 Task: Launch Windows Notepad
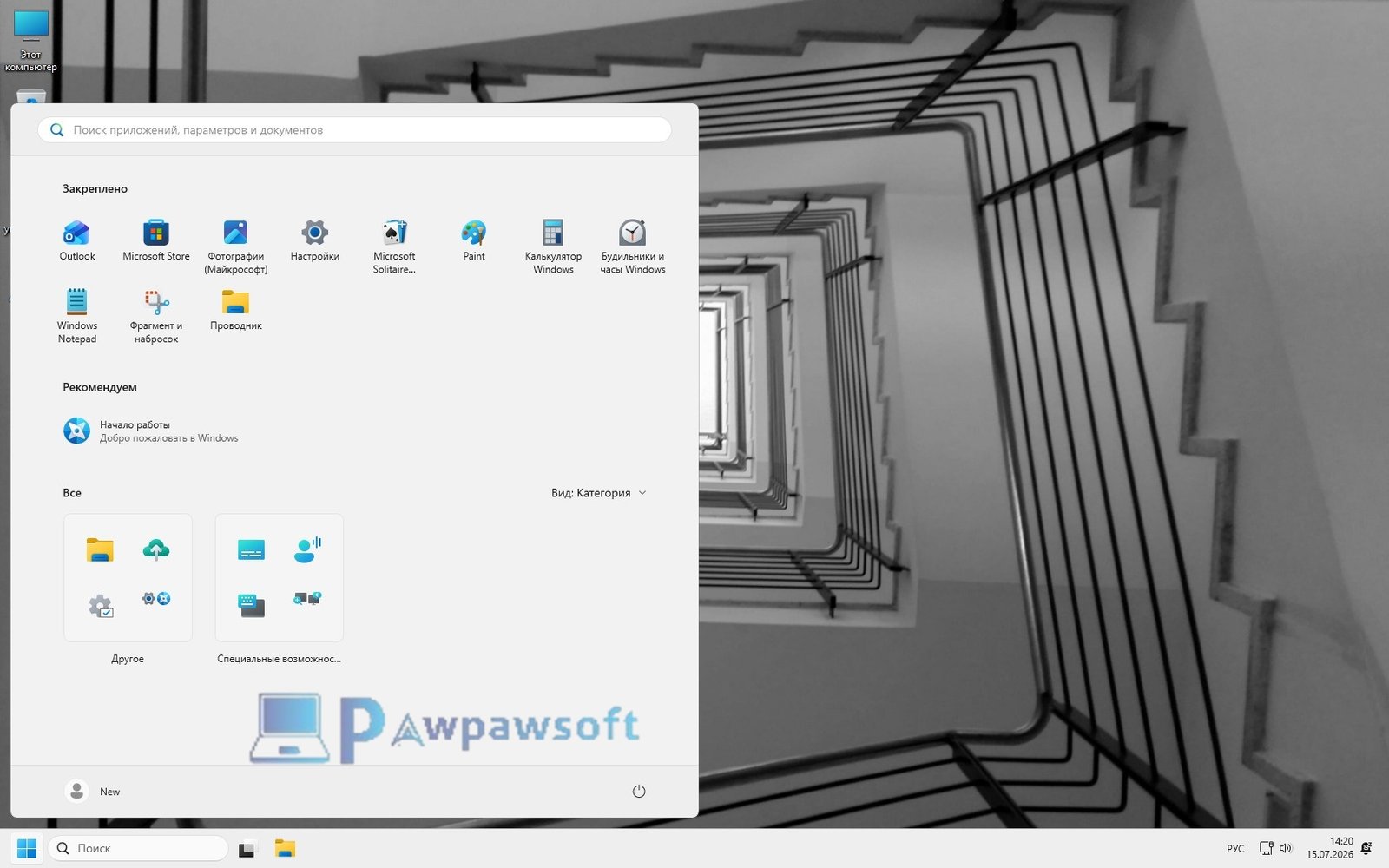tap(76, 316)
